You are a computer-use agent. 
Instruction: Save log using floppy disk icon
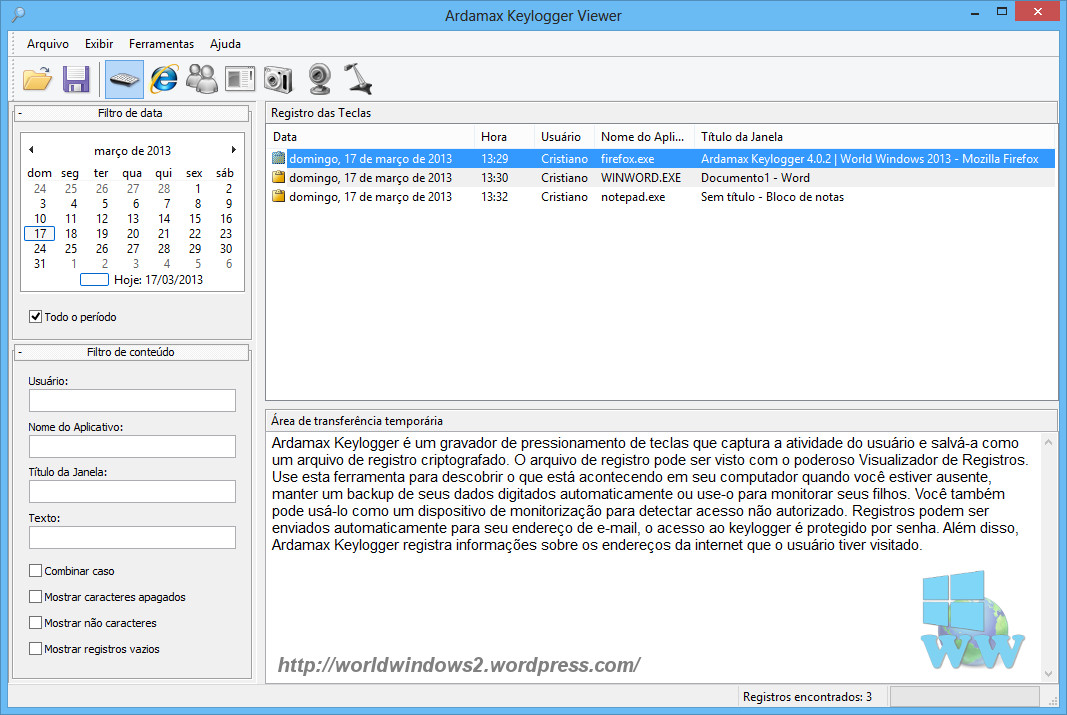coord(76,79)
